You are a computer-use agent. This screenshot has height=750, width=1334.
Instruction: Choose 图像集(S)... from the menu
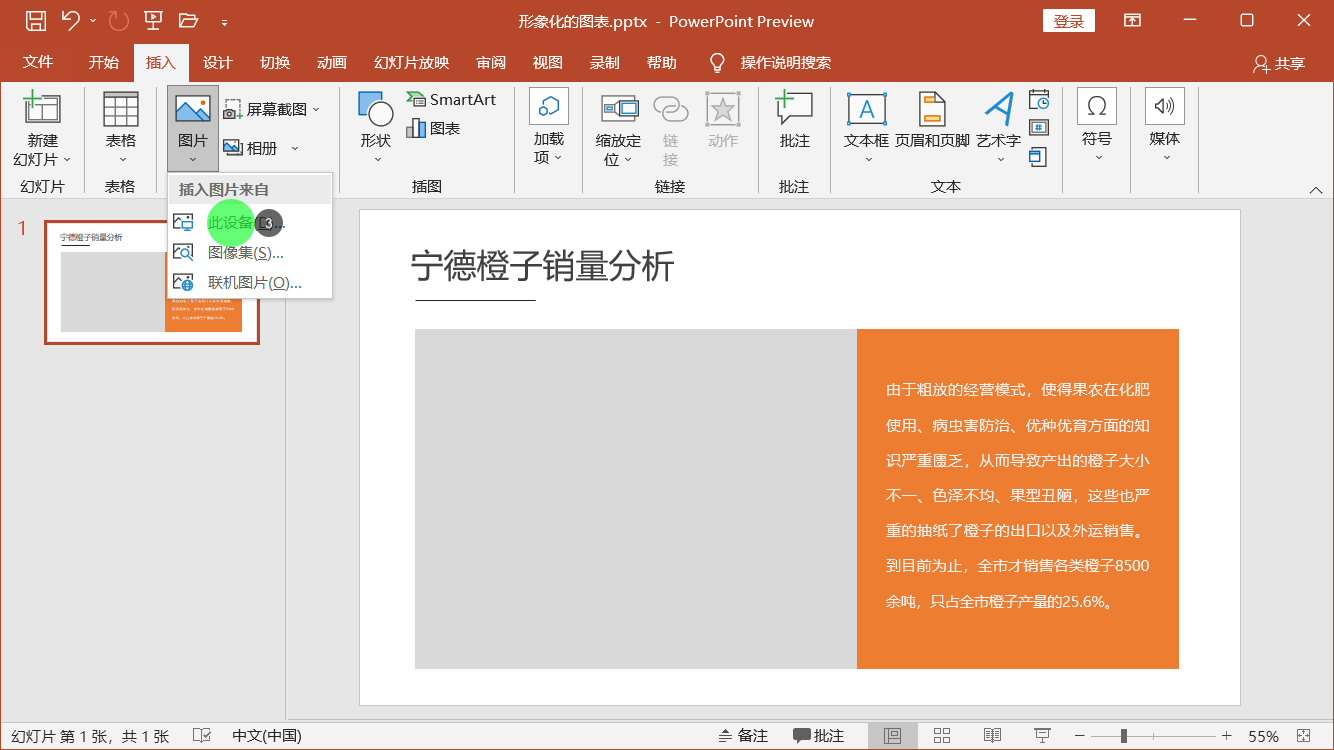250,252
